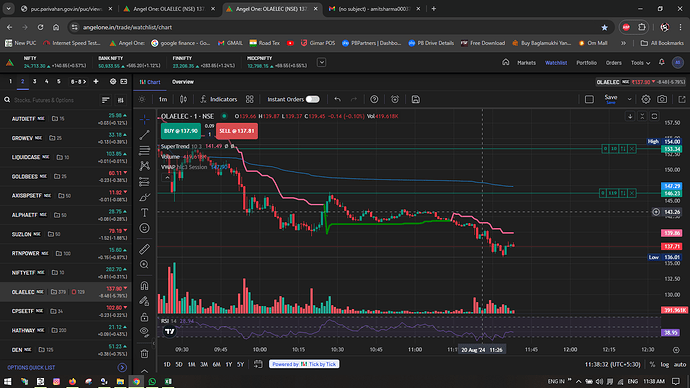Image resolution: width=690 pixels, height=388 pixels.
Task: Open the Portfolio menu item
Action: (587, 63)
